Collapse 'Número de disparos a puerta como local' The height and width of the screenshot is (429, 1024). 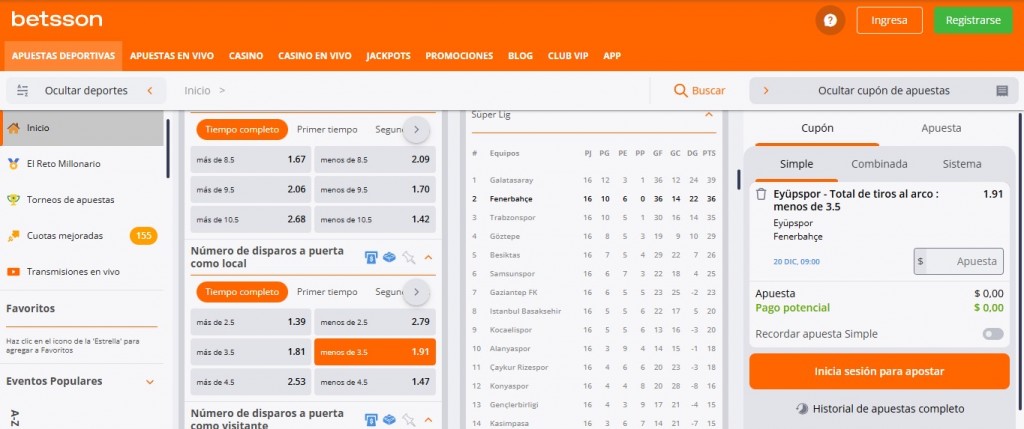428,257
